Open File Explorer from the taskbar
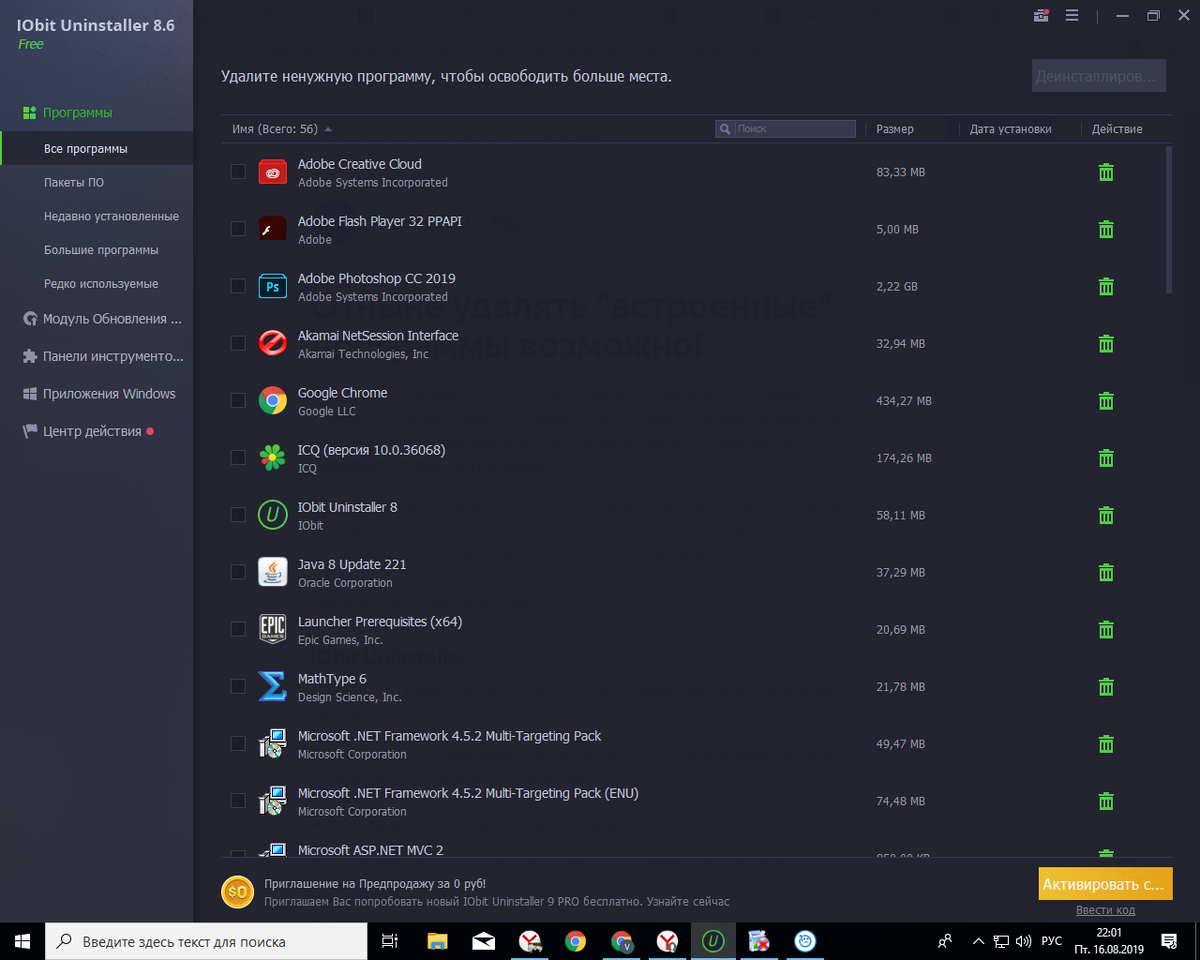1200x960 pixels. [437, 941]
